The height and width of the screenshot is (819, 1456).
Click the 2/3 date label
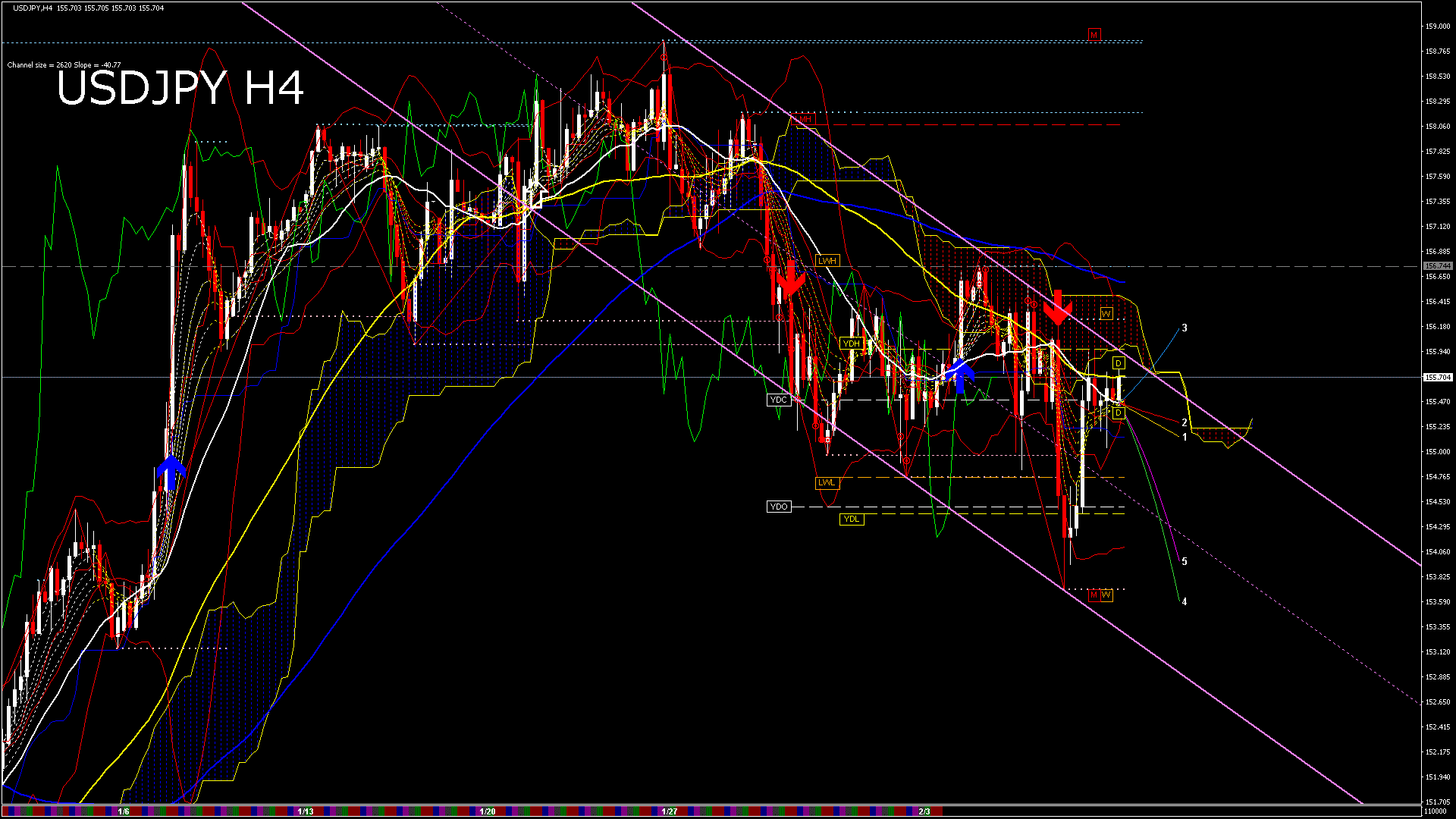pos(924,811)
